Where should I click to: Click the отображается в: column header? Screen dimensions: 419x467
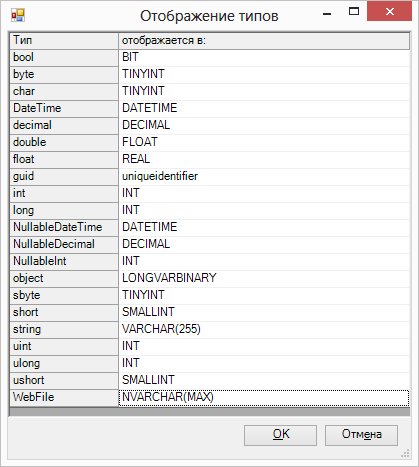(x=264, y=41)
